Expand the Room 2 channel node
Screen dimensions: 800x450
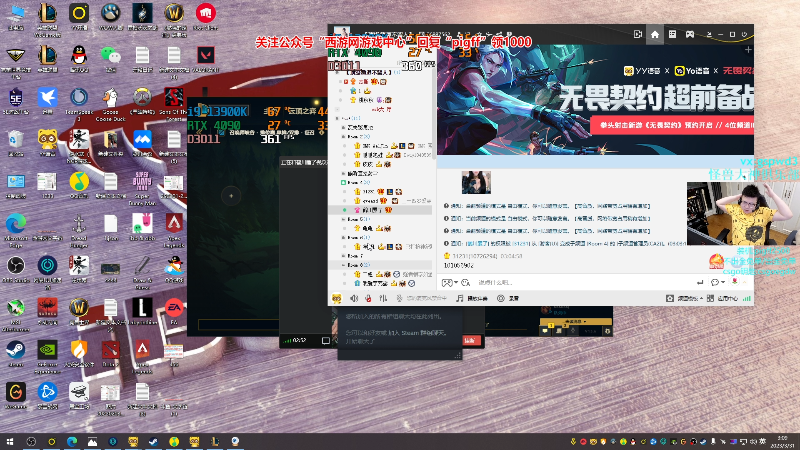point(343,137)
